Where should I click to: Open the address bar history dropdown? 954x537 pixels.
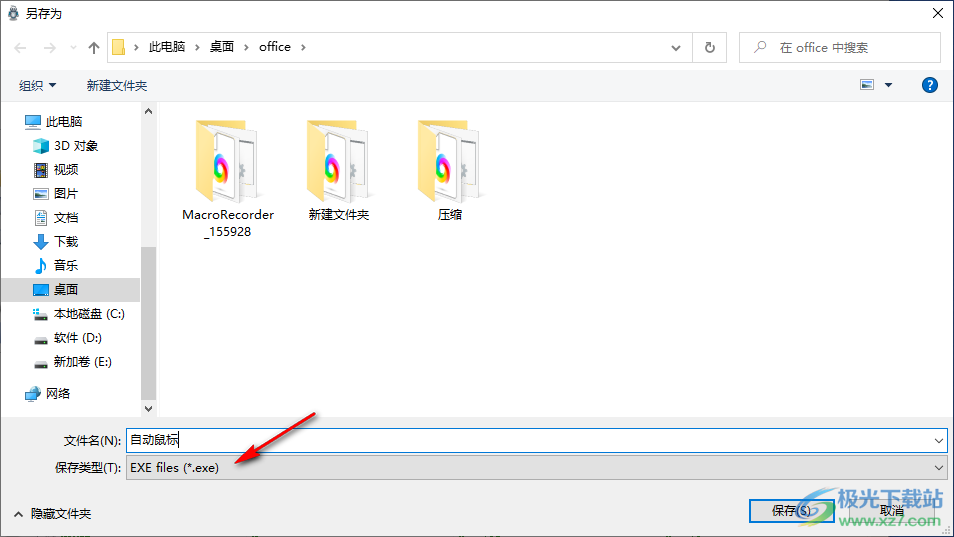[675, 47]
